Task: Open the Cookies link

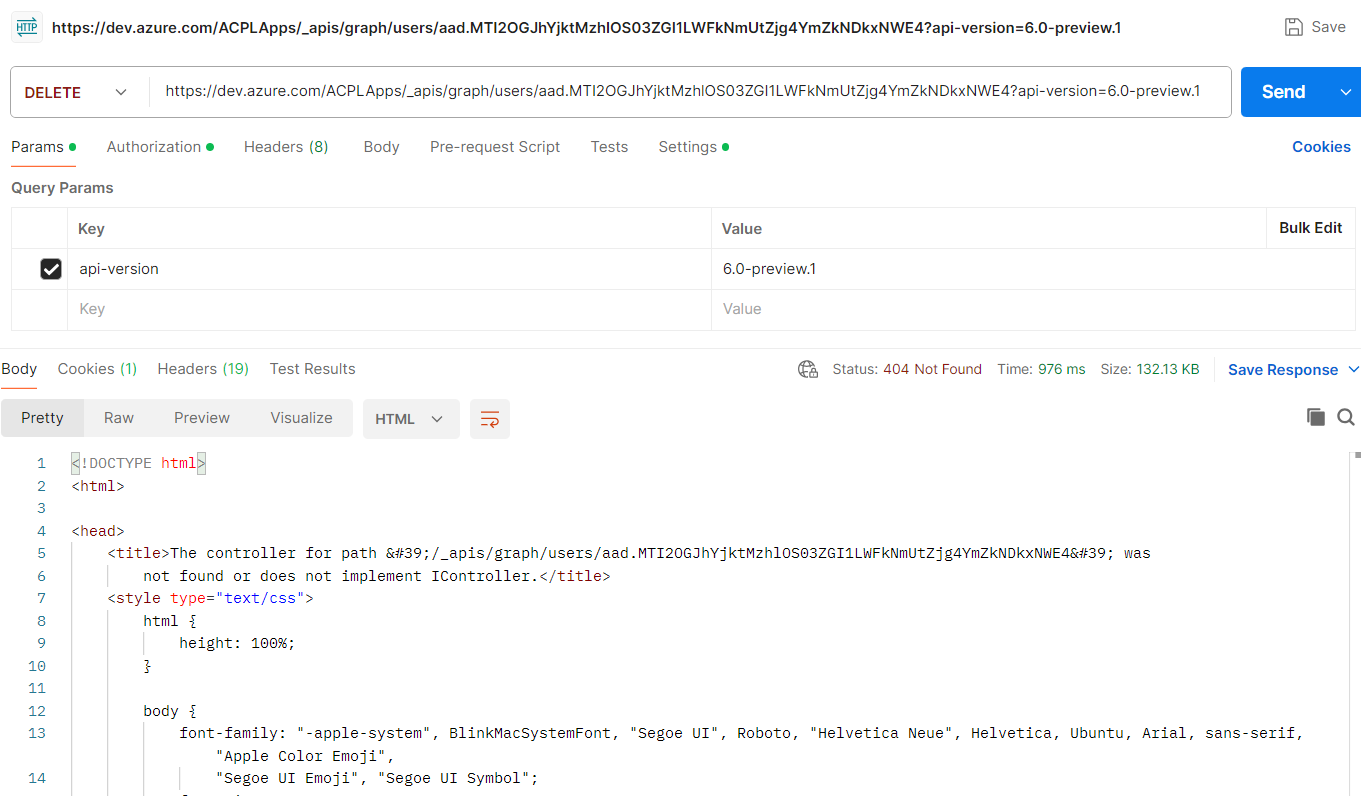Action: coord(1321,147)
